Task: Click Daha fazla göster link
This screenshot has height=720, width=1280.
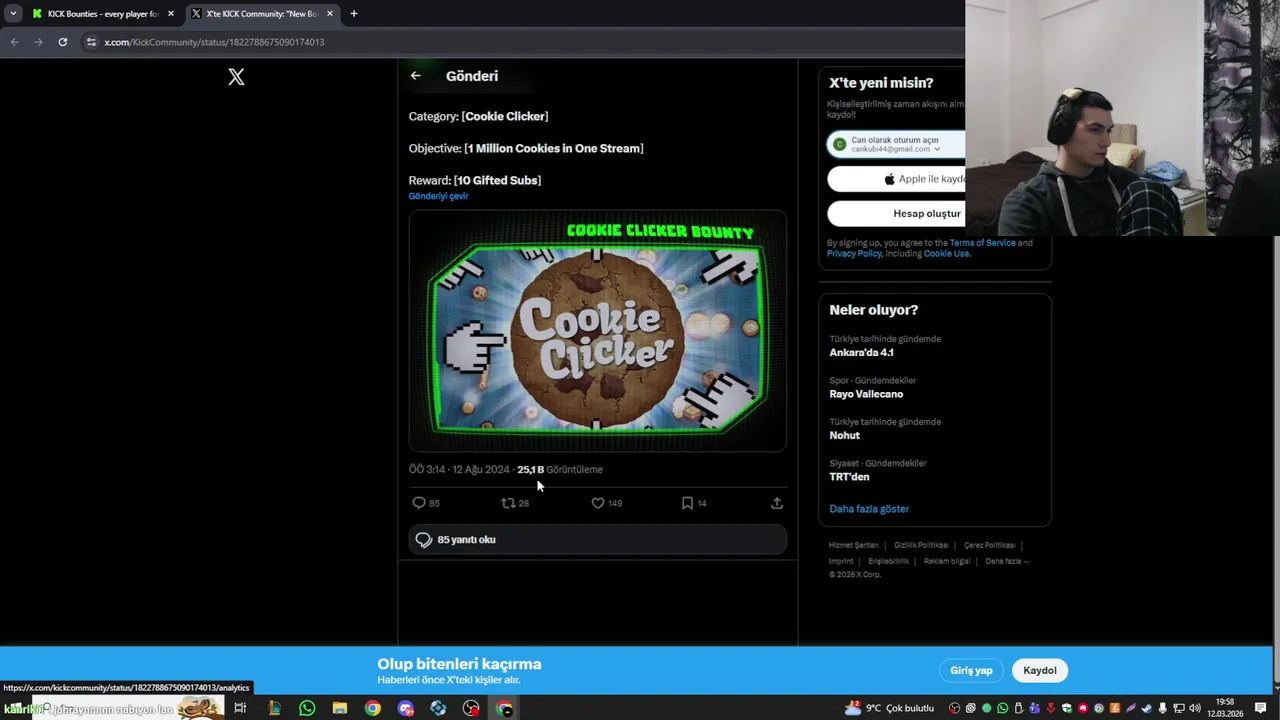Action: [869, 509]
